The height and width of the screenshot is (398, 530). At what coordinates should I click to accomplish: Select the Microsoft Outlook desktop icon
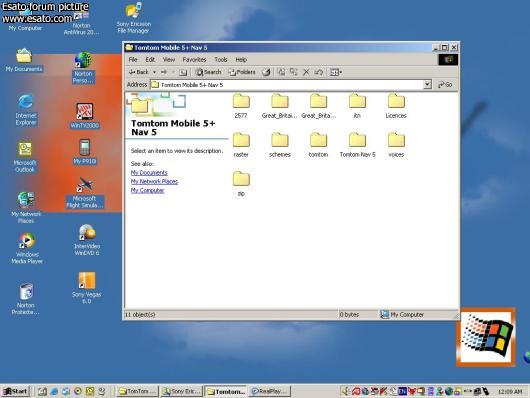[25, 157]
